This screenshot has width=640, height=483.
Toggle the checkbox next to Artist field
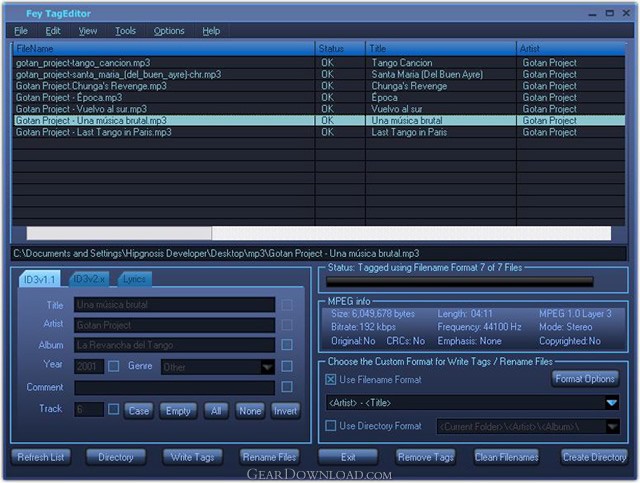[x=287, y=325]
